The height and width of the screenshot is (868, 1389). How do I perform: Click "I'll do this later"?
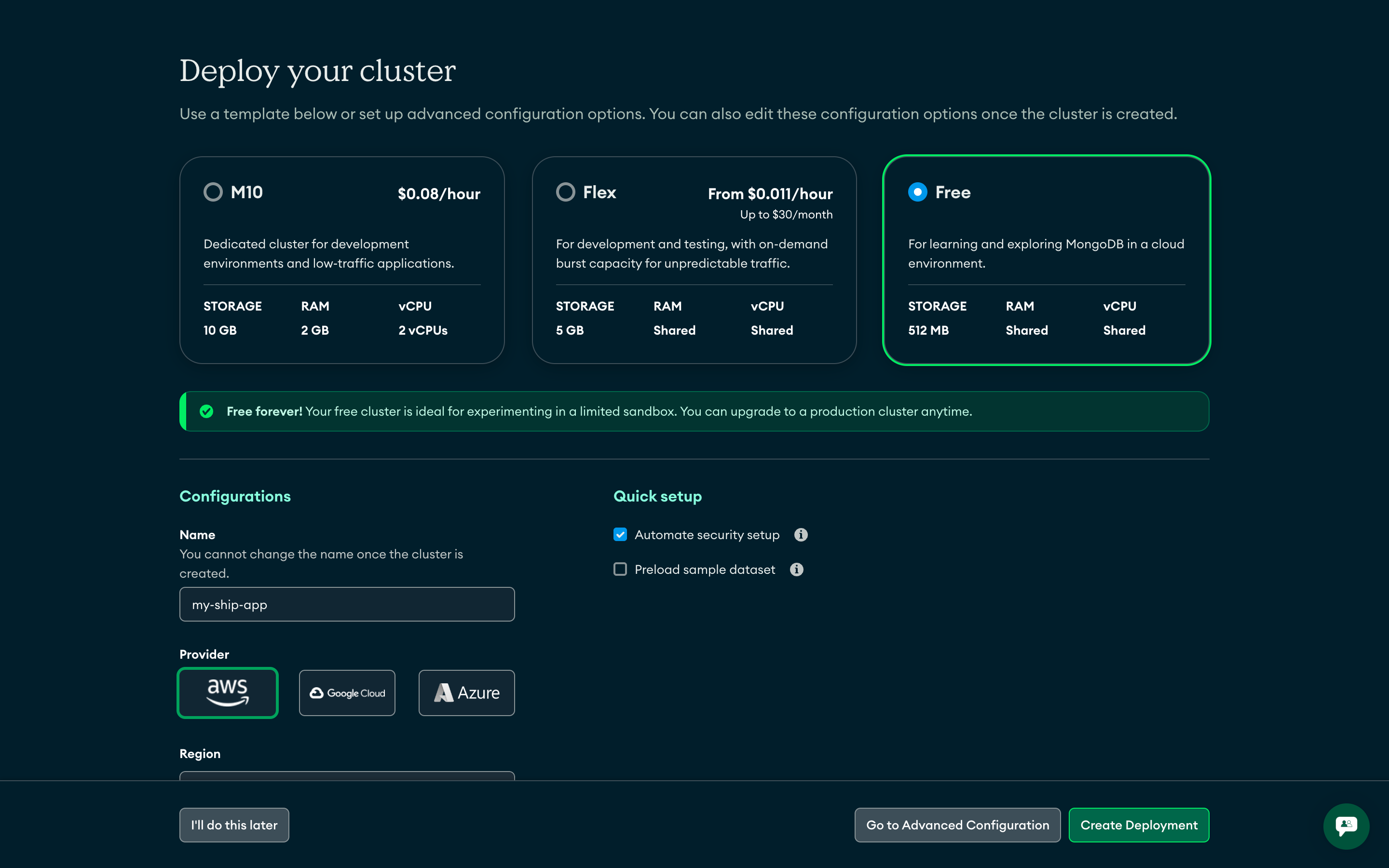[x=233, y=825]
